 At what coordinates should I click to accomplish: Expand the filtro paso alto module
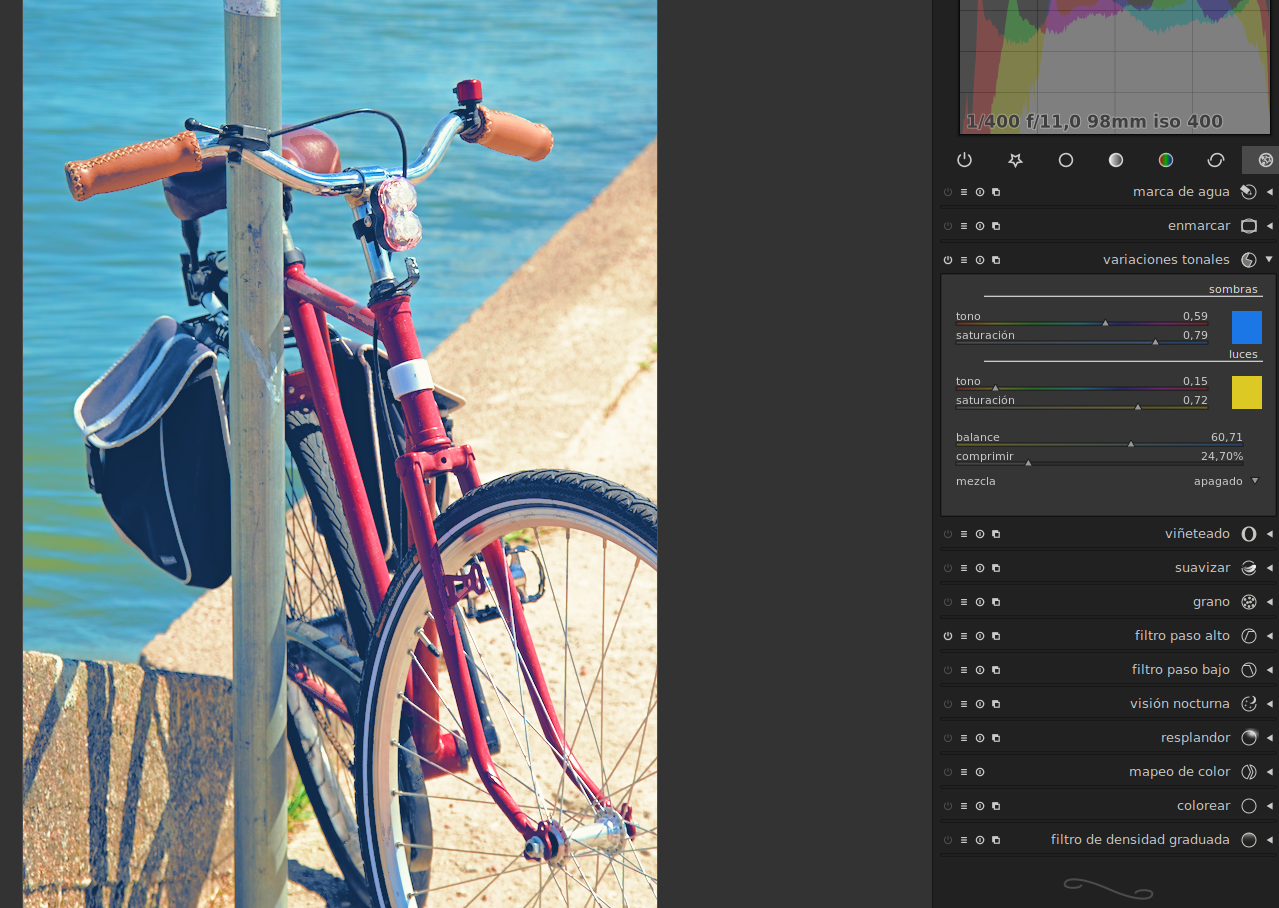click(1269, 636)
